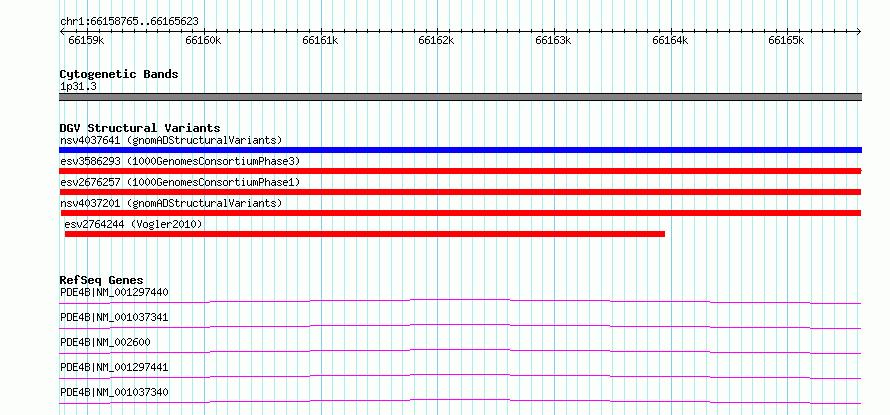Click the chr1:66158765..66165623 coordinate label
The image size is (890, 415).
[x=129, y=22]
